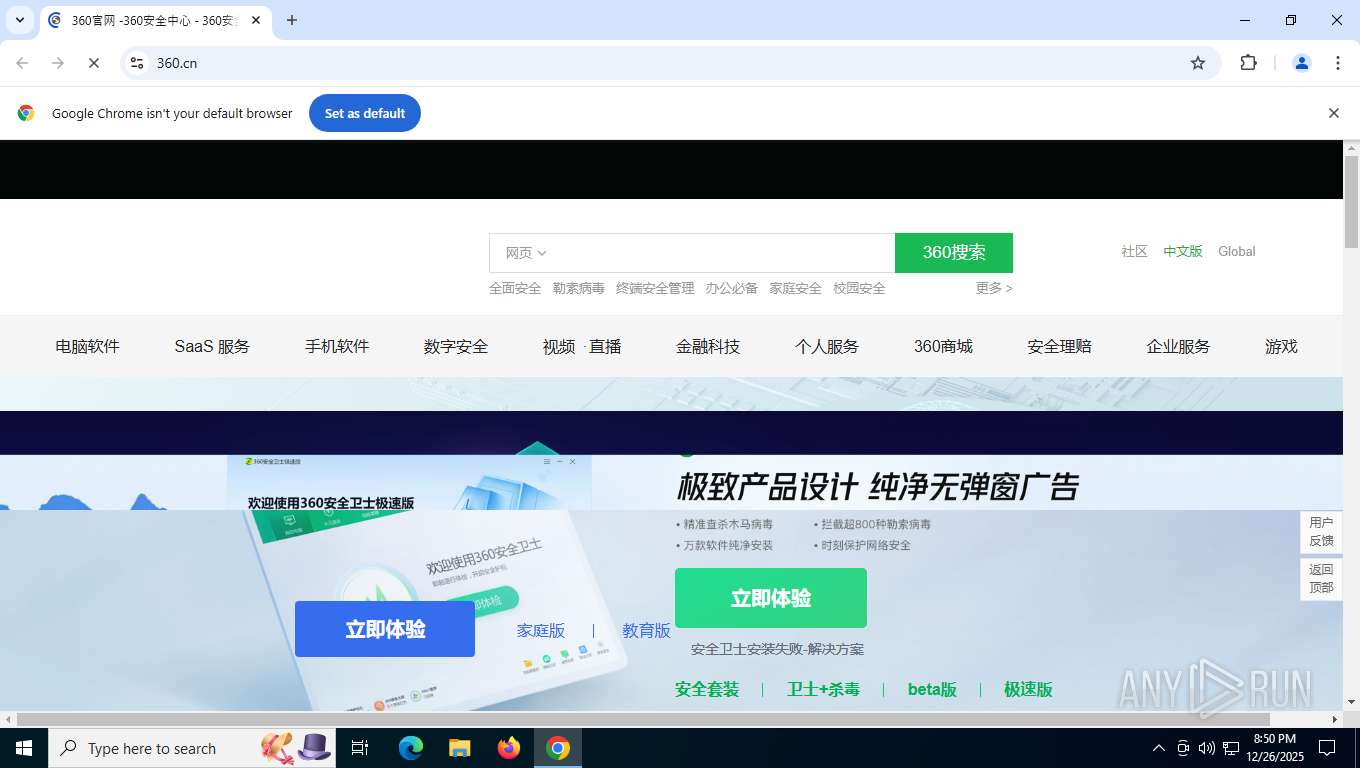Launch Firefox from taskbar
Viewport: 1360px width, 768px height.
pos(509,748)
